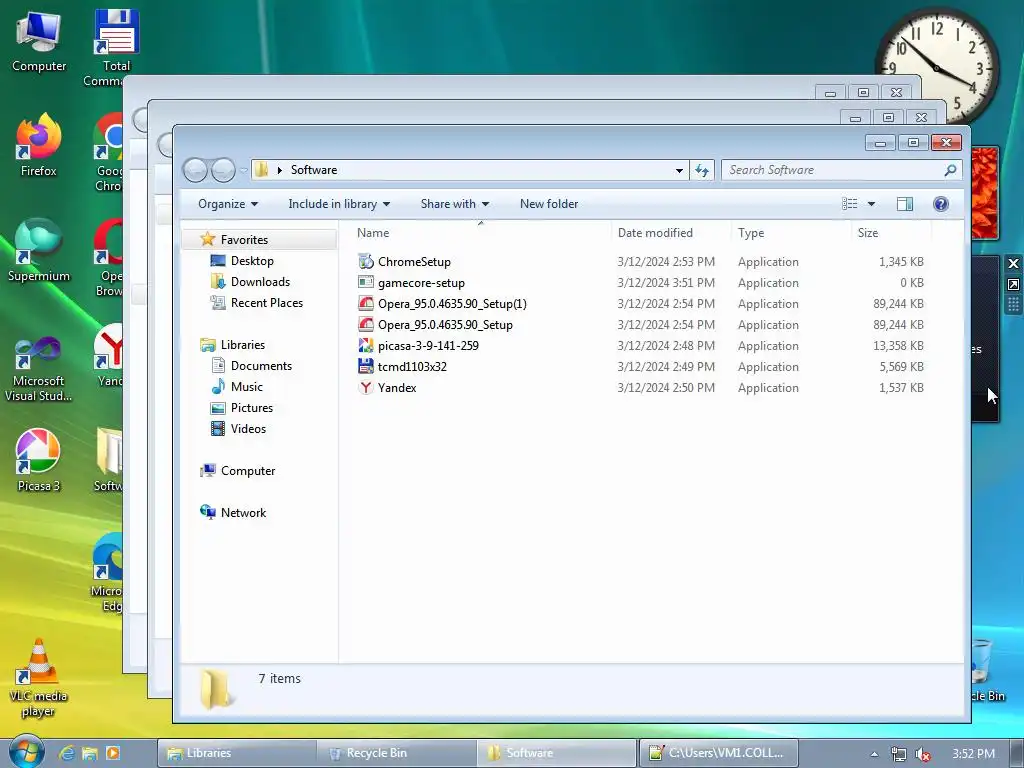This screenshot has height=768, width=1024.
Task: Close the sidebar gadget with X
Action: [x=1013, y=263]
